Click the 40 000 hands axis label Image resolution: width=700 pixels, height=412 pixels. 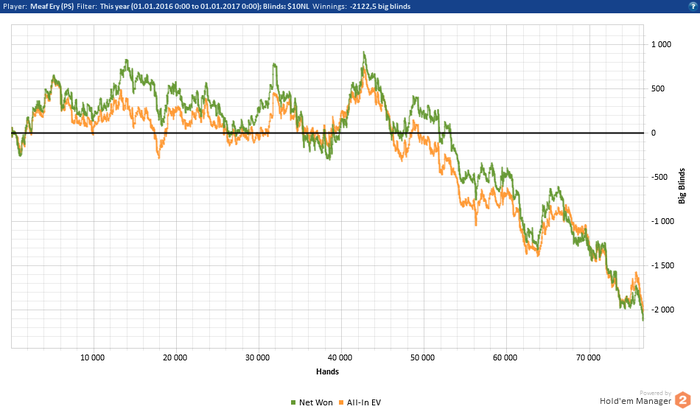(340, 358)
